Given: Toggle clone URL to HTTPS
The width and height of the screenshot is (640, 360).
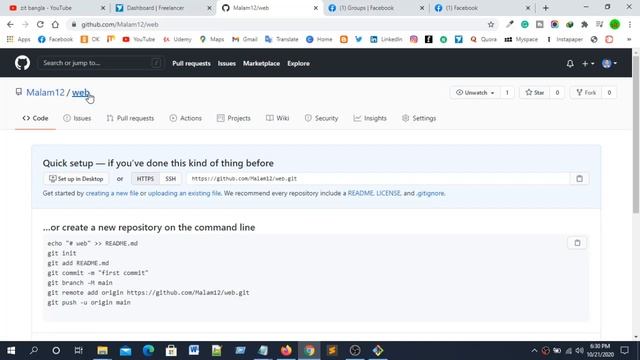Looking at the screenshot, I should click(x=145, y=179).
